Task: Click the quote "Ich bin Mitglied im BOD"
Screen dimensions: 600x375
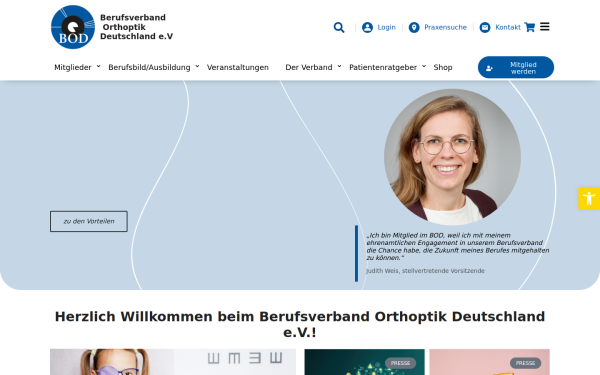Action: 458,246
